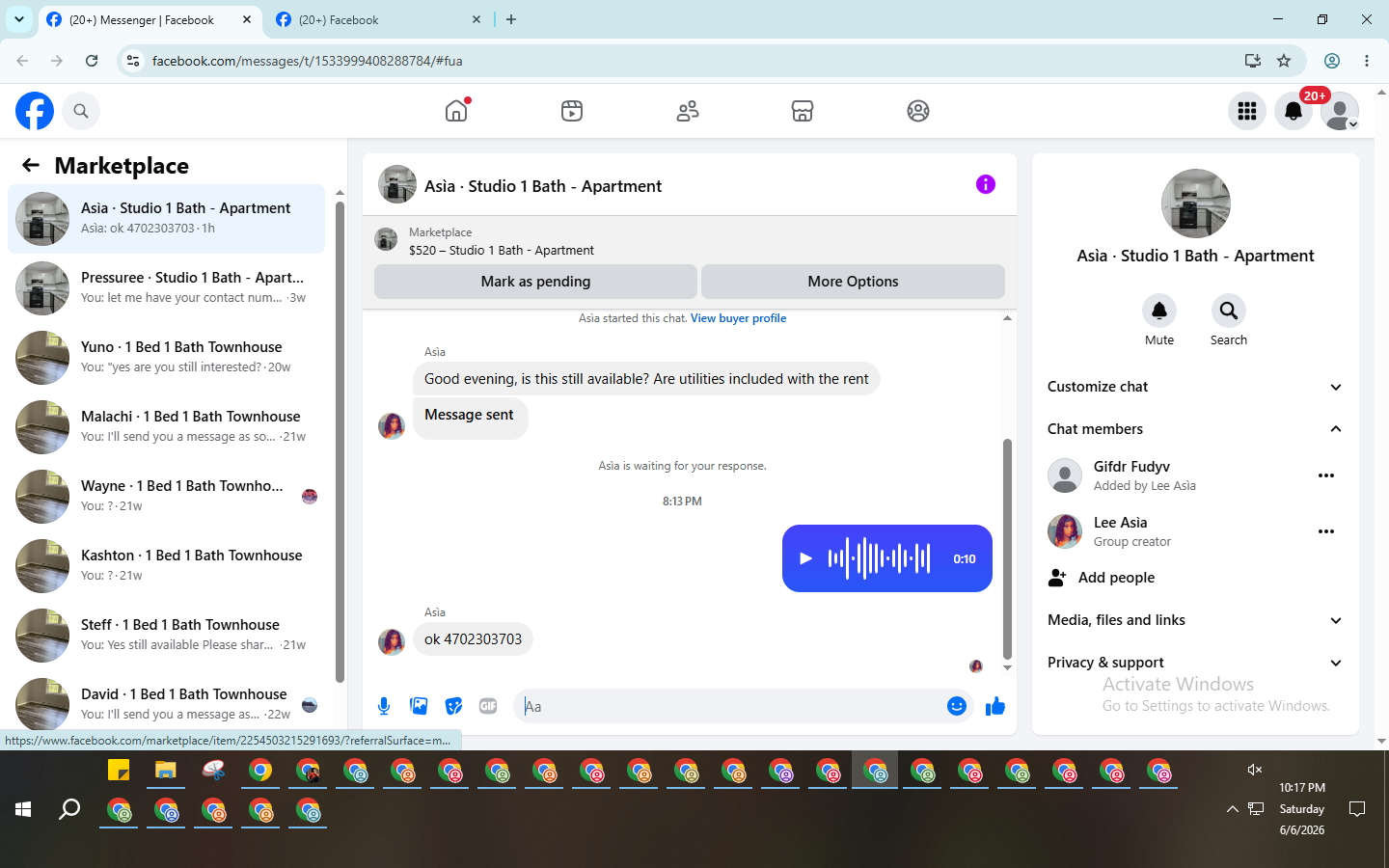Choose a sticker icon
Image resolution: width=1389 pixels, height=868 pixels.
tap(453, 706)
